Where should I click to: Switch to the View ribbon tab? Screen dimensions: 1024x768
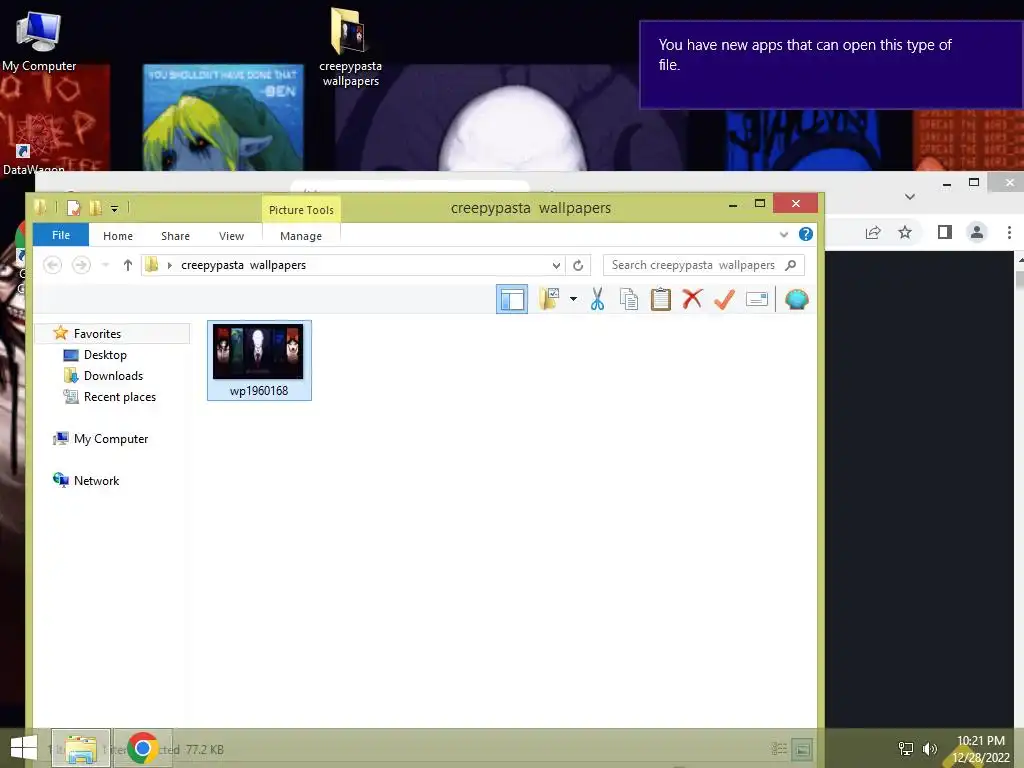tap(231, 236)
